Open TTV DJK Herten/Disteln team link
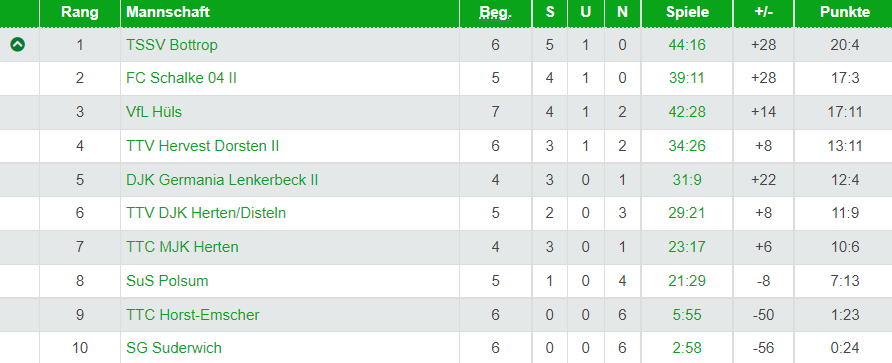 pyautogui.click(x=206, y=213)
